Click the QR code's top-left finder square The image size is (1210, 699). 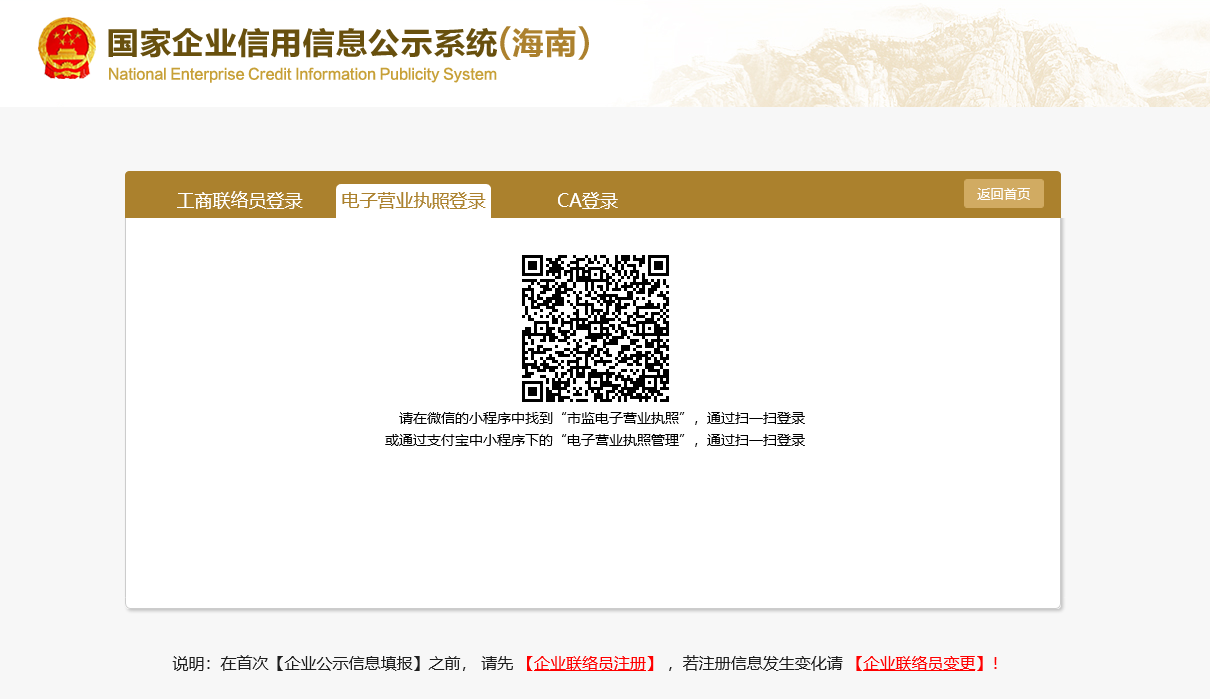pyautogui.click(x=533, y=266)
